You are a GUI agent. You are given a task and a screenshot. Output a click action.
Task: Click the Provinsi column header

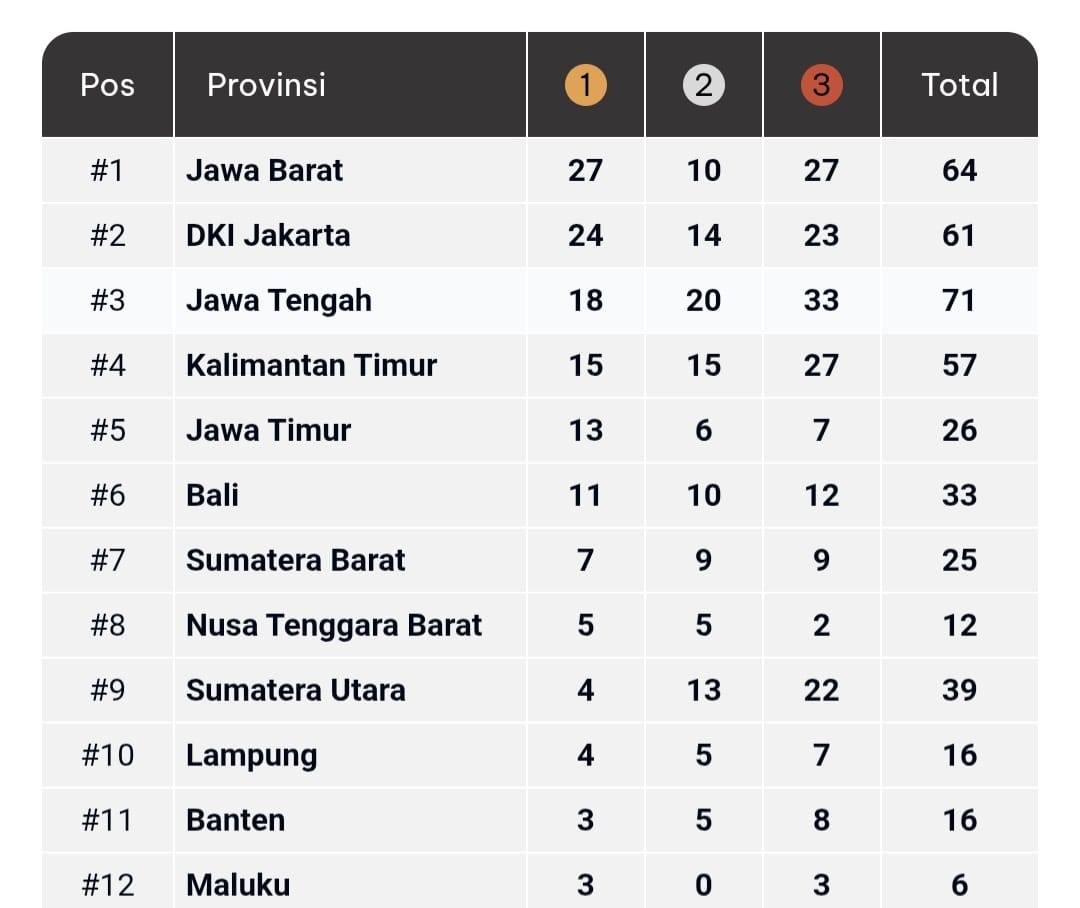point(266,86)
